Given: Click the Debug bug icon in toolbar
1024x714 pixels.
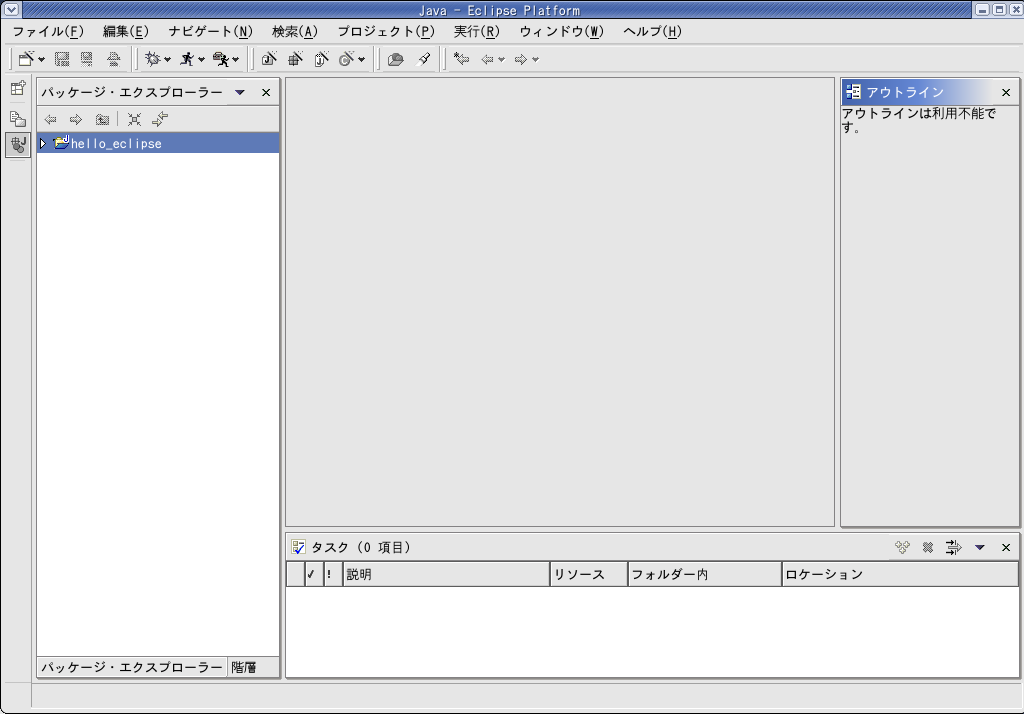Looking at the screenshot, I should coord(153,60).
